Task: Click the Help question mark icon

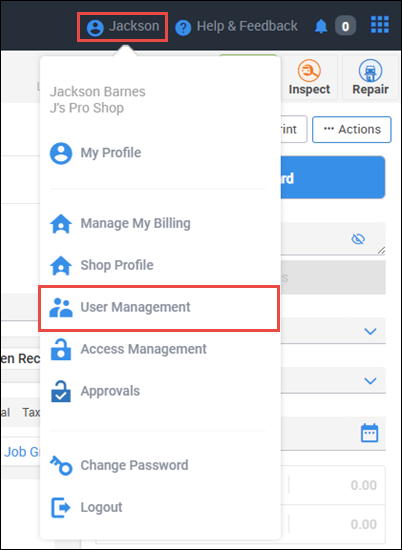Action: pos(183,28)
